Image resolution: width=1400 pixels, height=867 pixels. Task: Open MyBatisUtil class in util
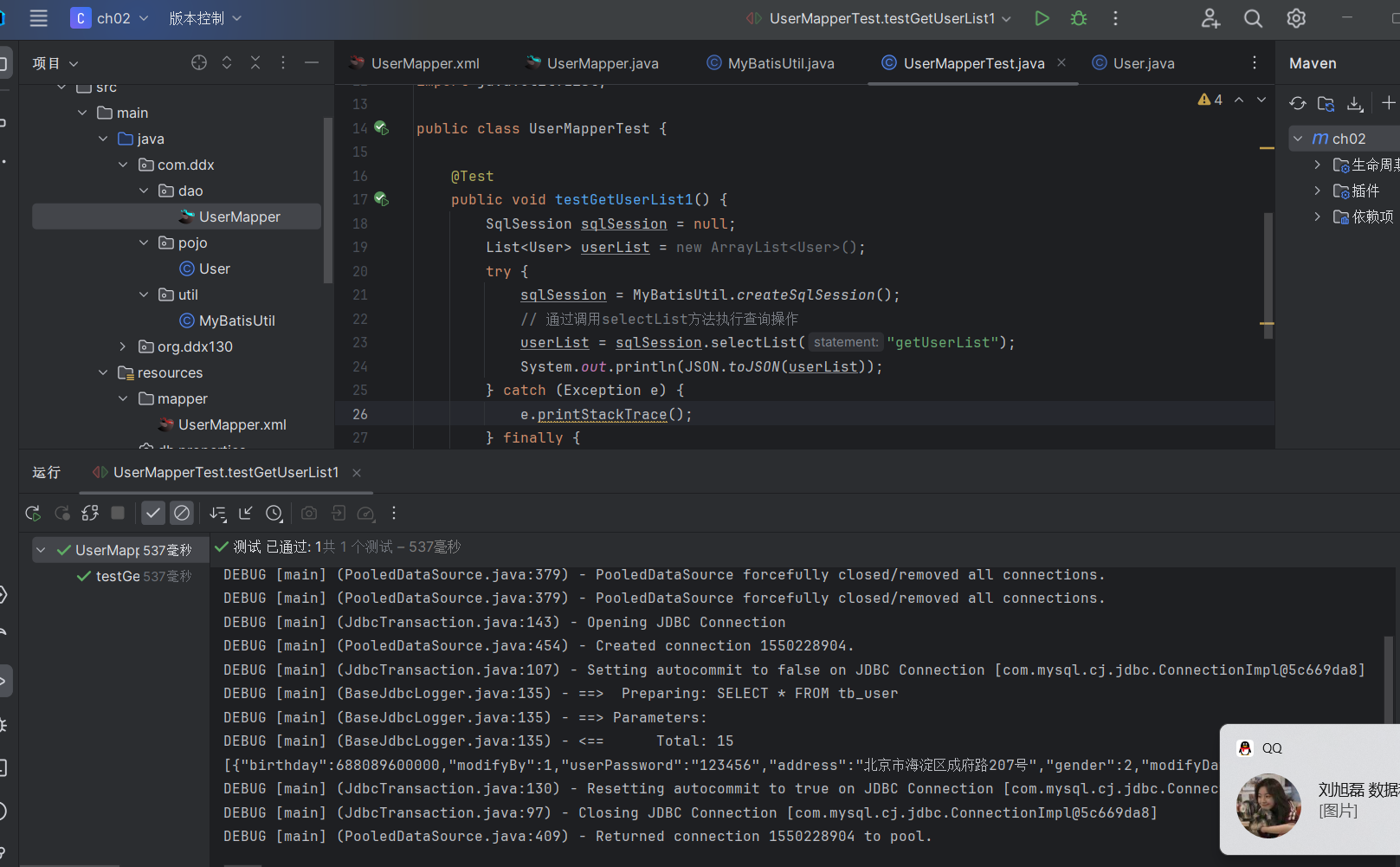click(227, 320)
